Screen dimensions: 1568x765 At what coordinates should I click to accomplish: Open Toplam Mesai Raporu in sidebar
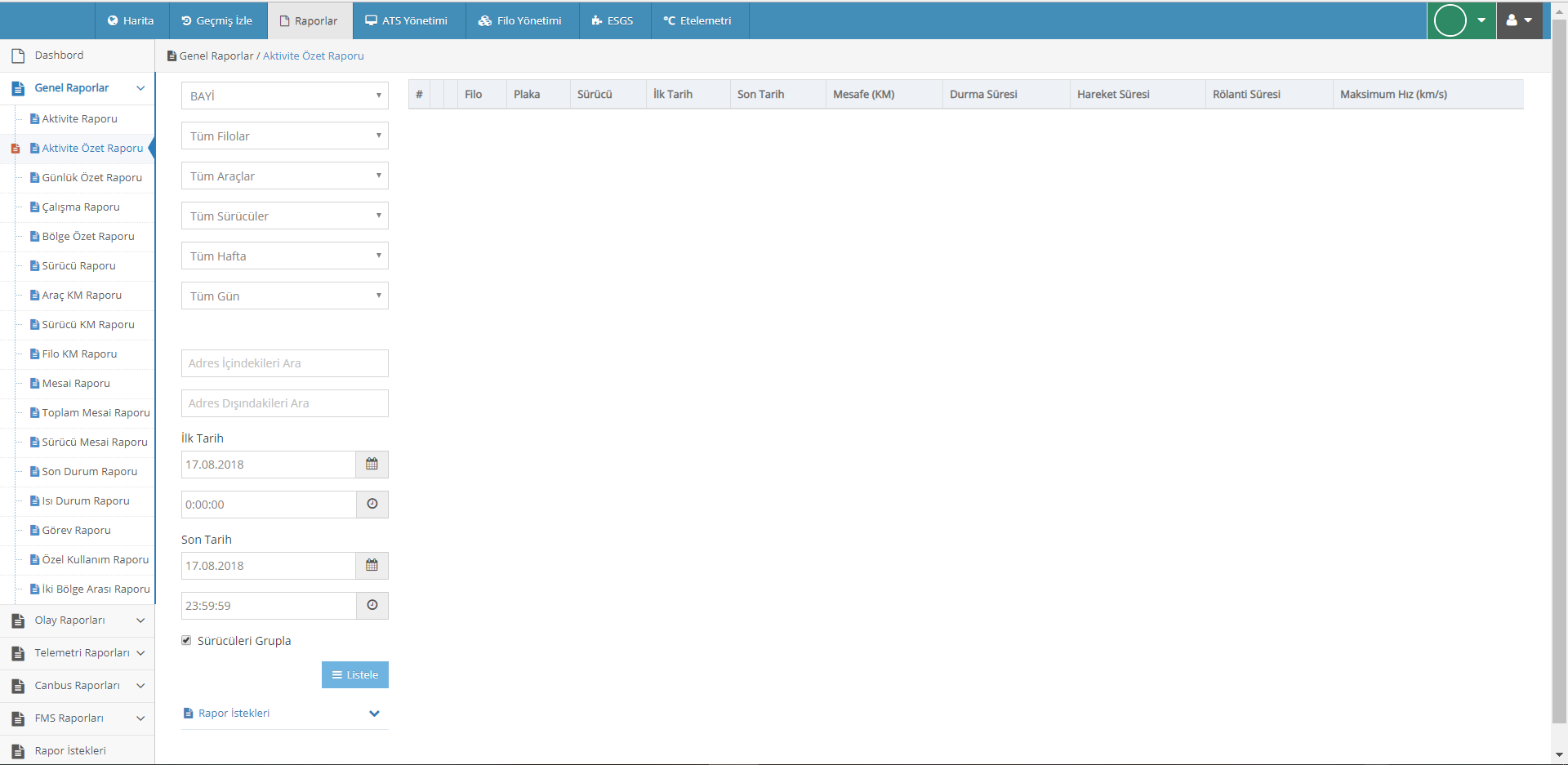[96, 413]
